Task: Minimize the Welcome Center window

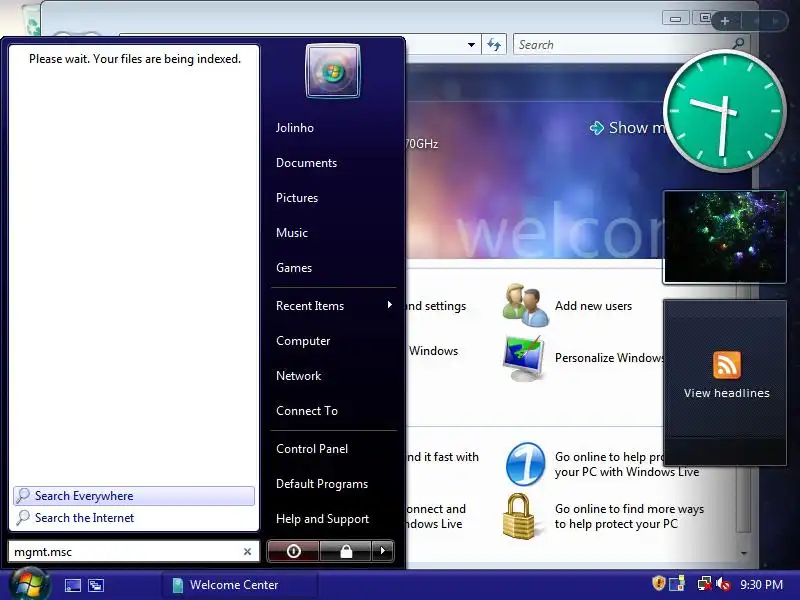Action: tap(676, 19)
